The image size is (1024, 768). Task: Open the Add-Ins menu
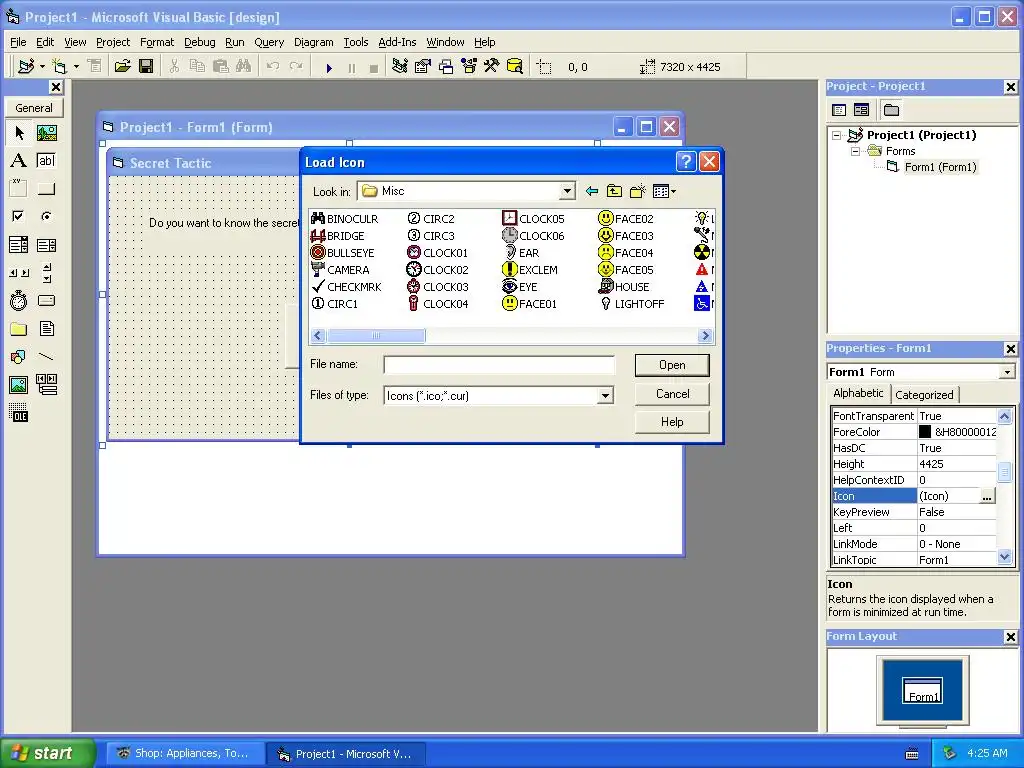397,42
